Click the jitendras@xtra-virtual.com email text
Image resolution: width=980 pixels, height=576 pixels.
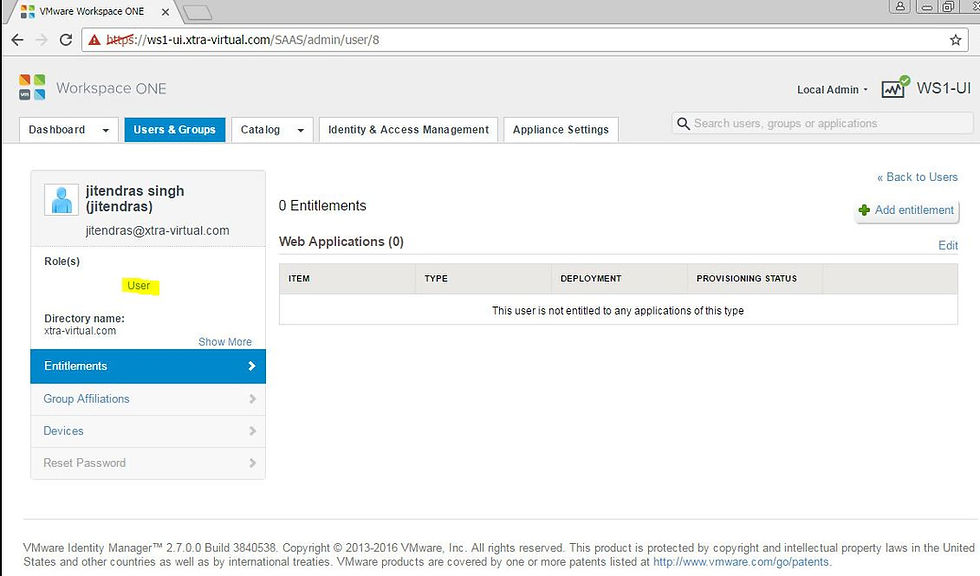(x=158, y=231)
